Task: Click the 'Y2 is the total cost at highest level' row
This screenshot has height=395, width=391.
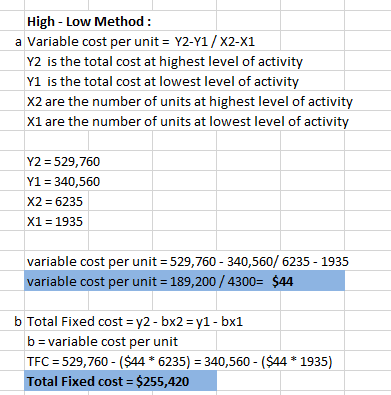Action: coord(165,62)
